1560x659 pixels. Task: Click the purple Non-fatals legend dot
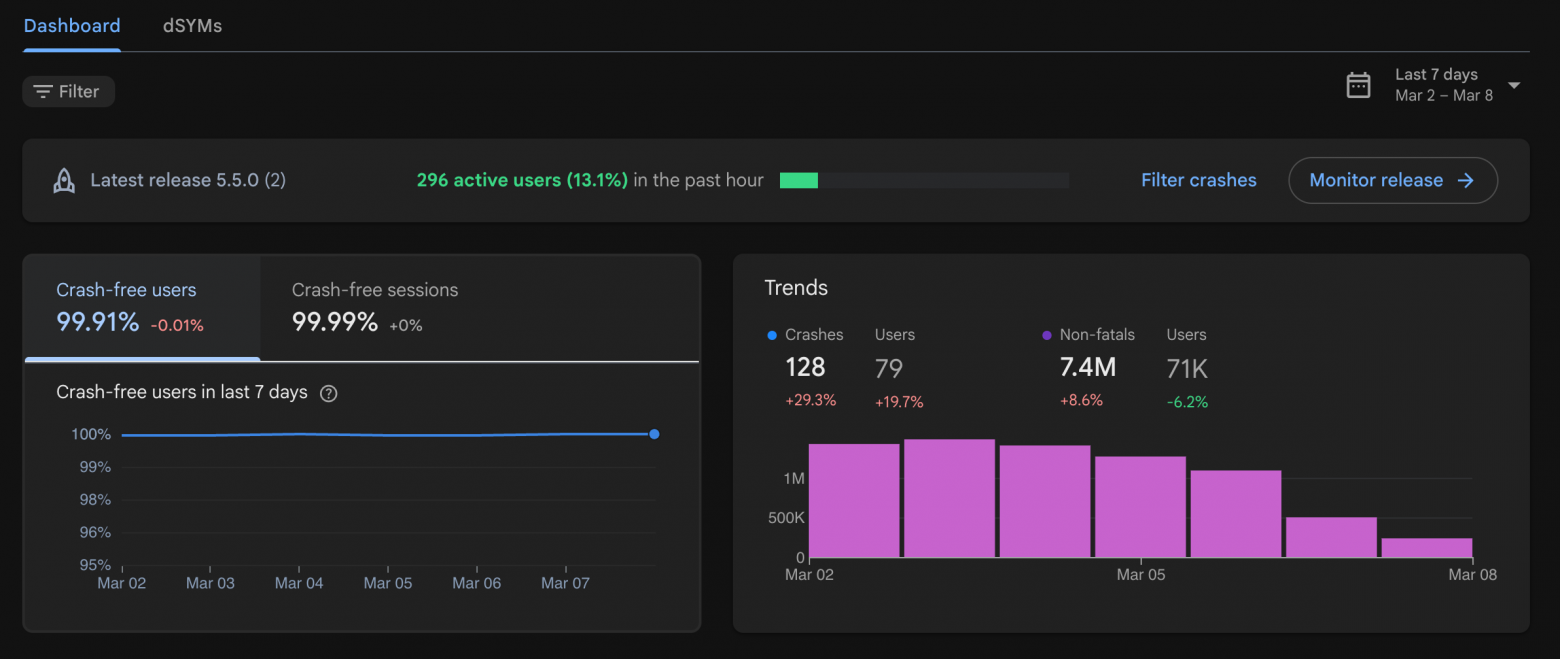point(1047,336)
